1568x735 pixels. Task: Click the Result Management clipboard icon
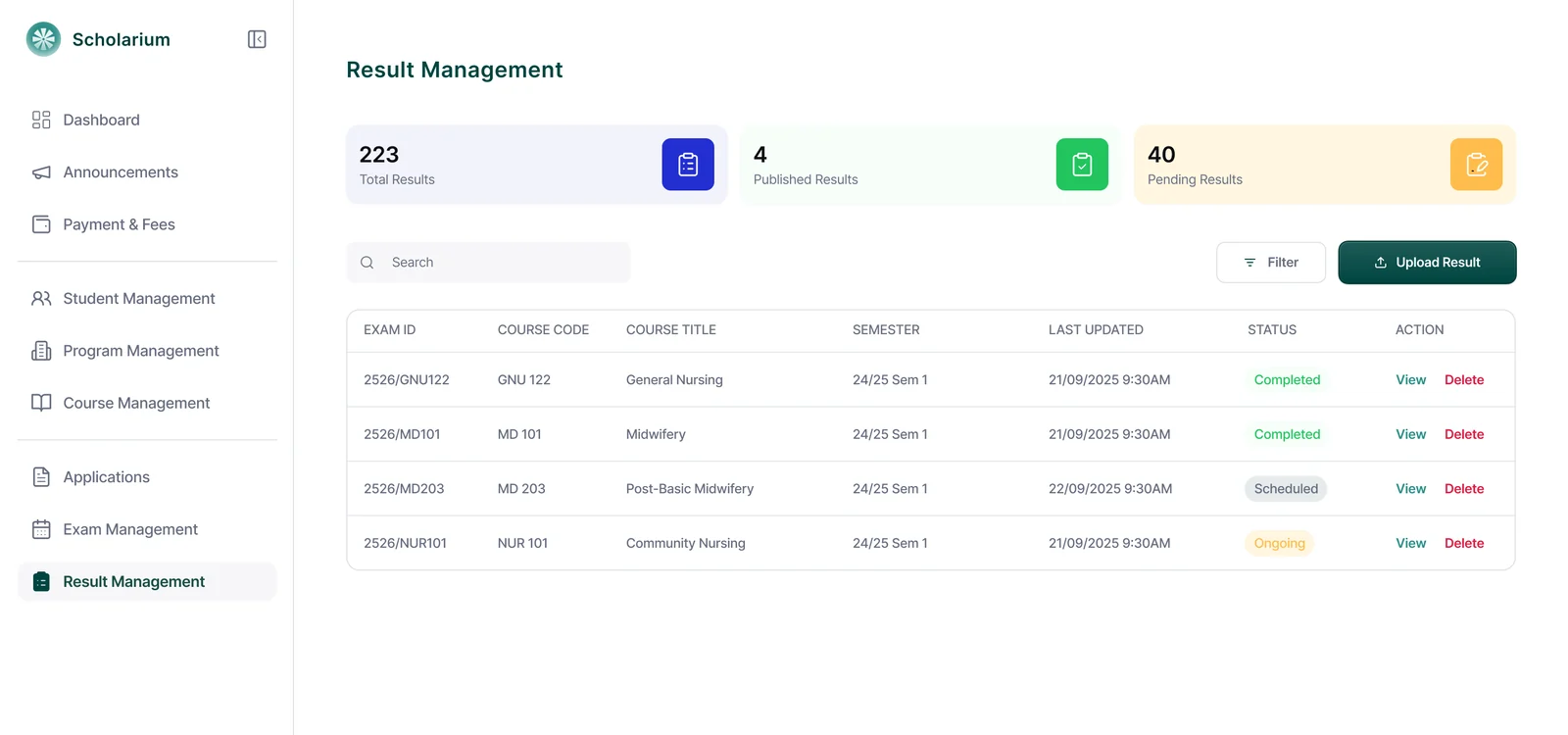[41, 581]
